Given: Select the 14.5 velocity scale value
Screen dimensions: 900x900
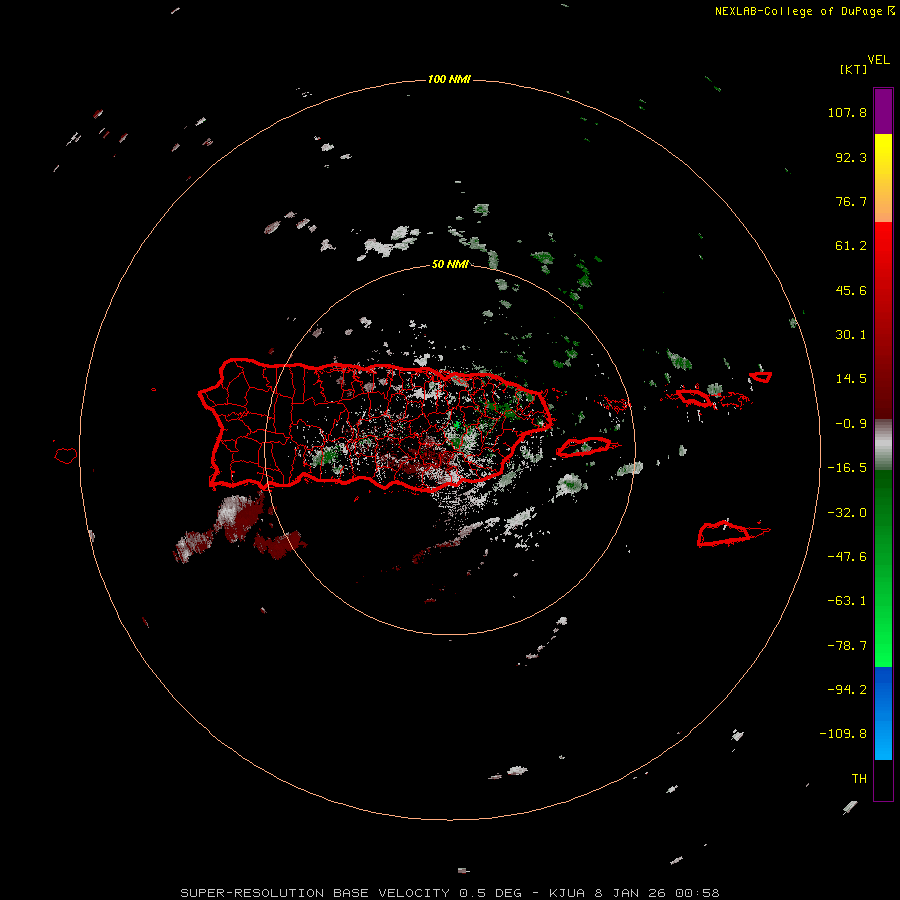Looking at the screenshot, I should tap(851, 379).
